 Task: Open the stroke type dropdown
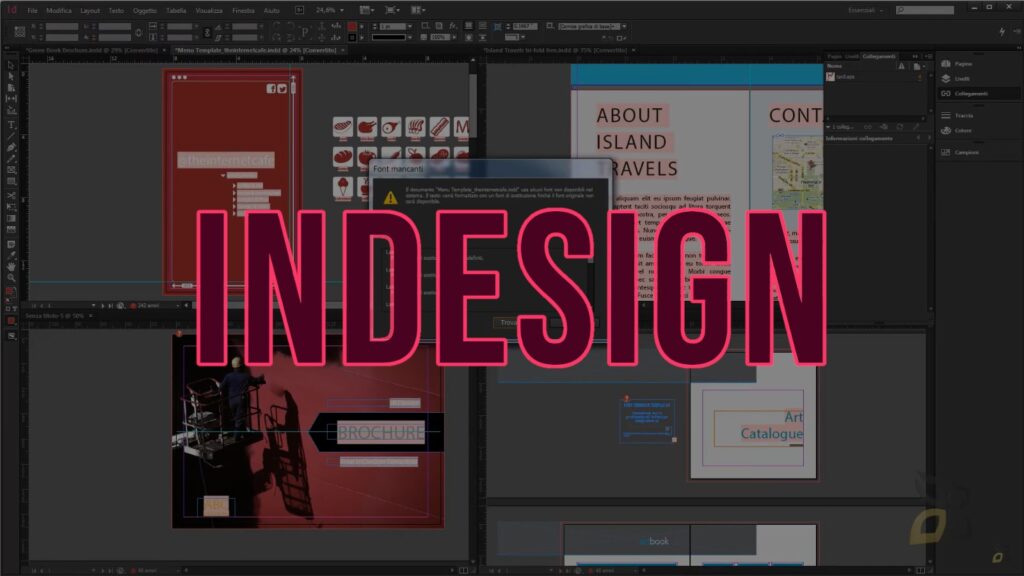[409, 38]
